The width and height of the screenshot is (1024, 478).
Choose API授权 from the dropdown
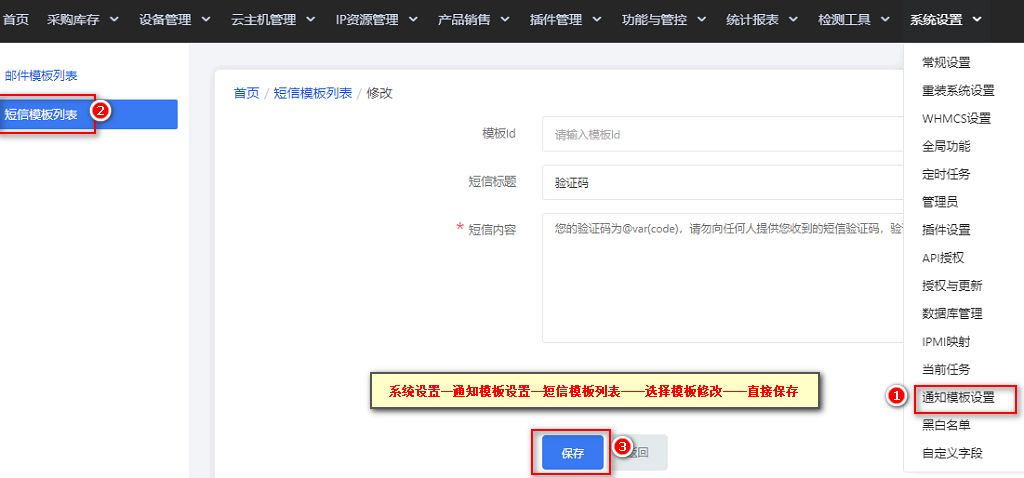(943, 257)
